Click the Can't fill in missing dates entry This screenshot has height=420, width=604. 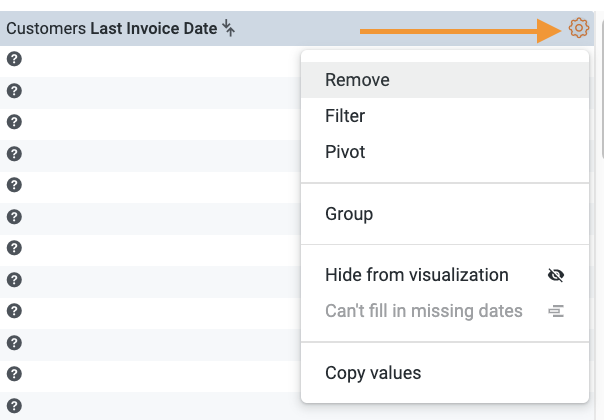tap(445, 311)
